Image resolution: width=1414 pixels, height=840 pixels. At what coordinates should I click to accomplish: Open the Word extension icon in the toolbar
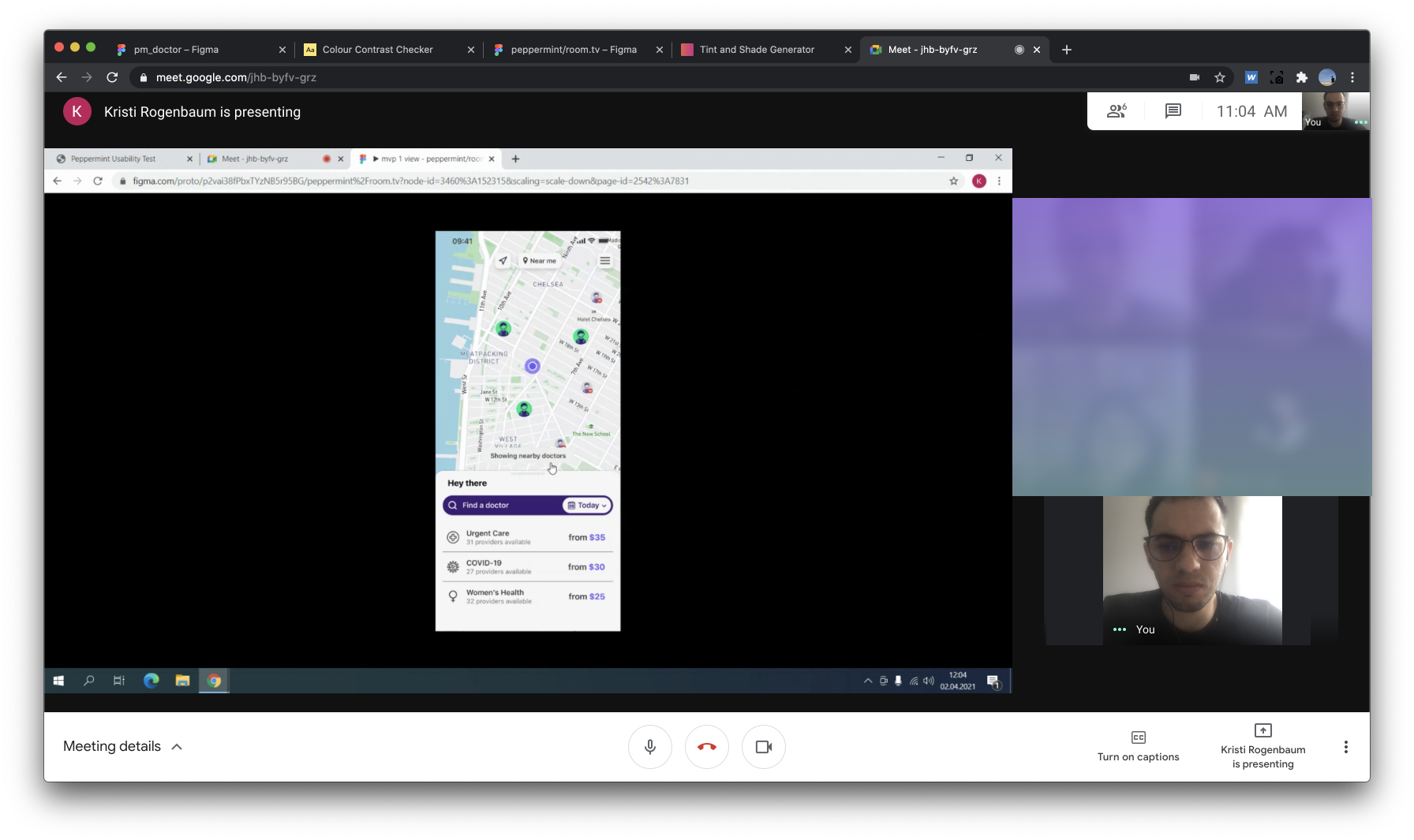coord(1251,77)
